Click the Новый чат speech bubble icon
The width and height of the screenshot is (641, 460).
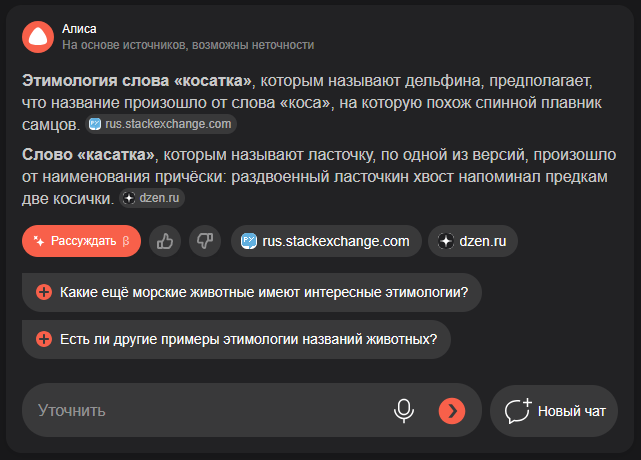518,411
